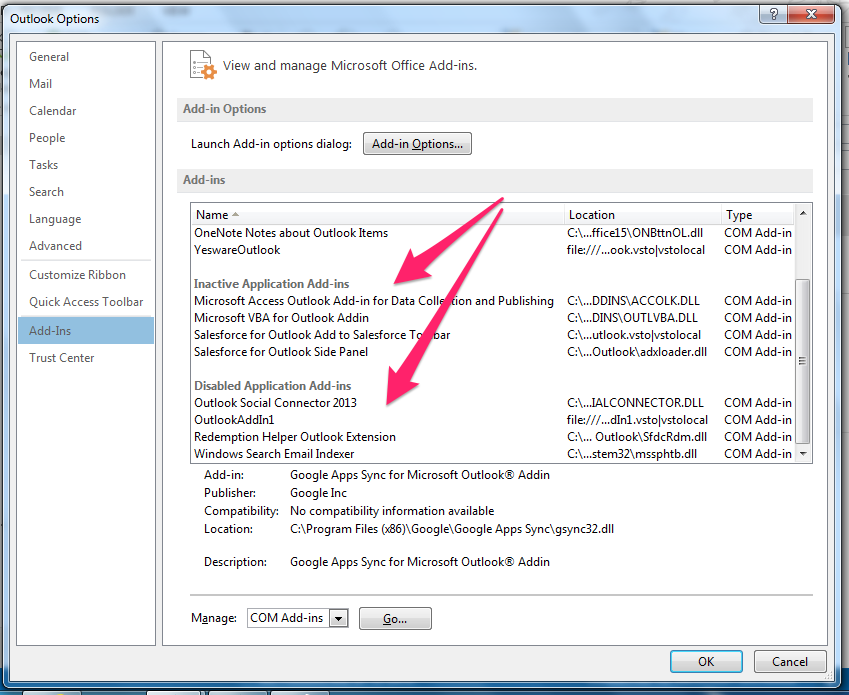
Task: Open the Manage COM Add-ins dropdown
Action: coord(339,618)
